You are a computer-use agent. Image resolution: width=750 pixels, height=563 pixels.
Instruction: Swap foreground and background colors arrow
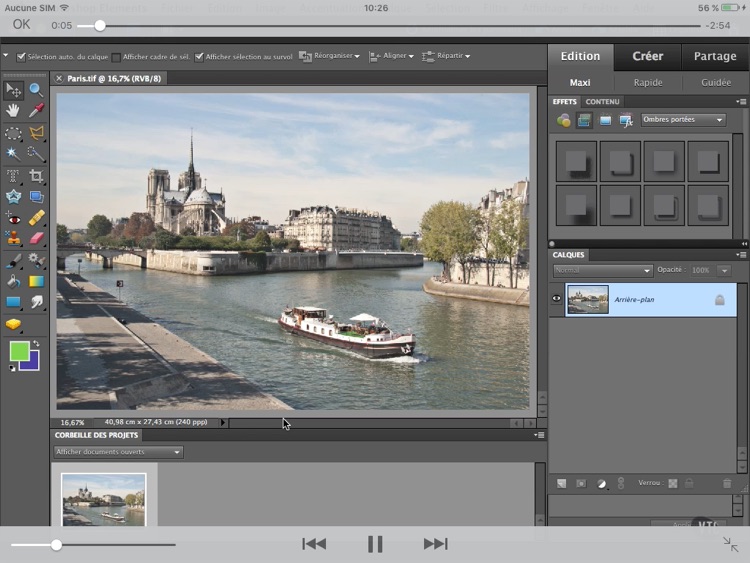pyautogui.click(x=37, y=343)
